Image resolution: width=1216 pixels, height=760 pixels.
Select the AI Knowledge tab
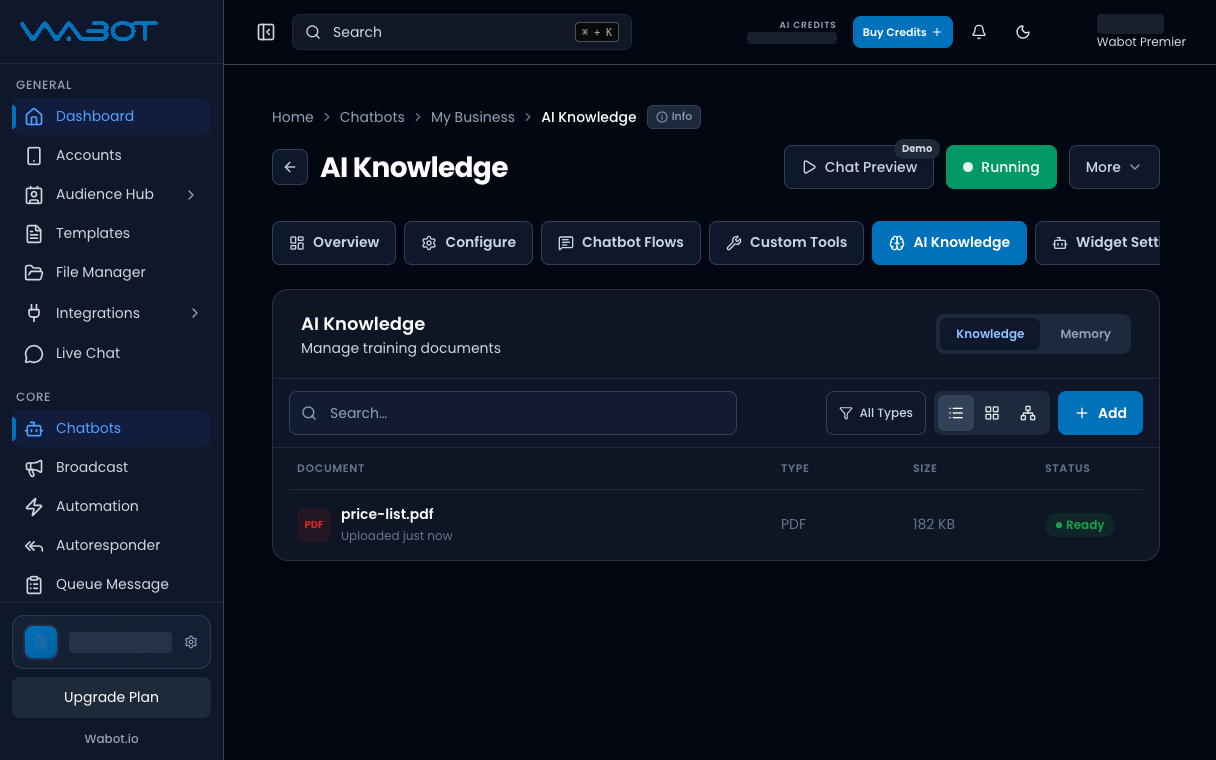click(949, 243)
